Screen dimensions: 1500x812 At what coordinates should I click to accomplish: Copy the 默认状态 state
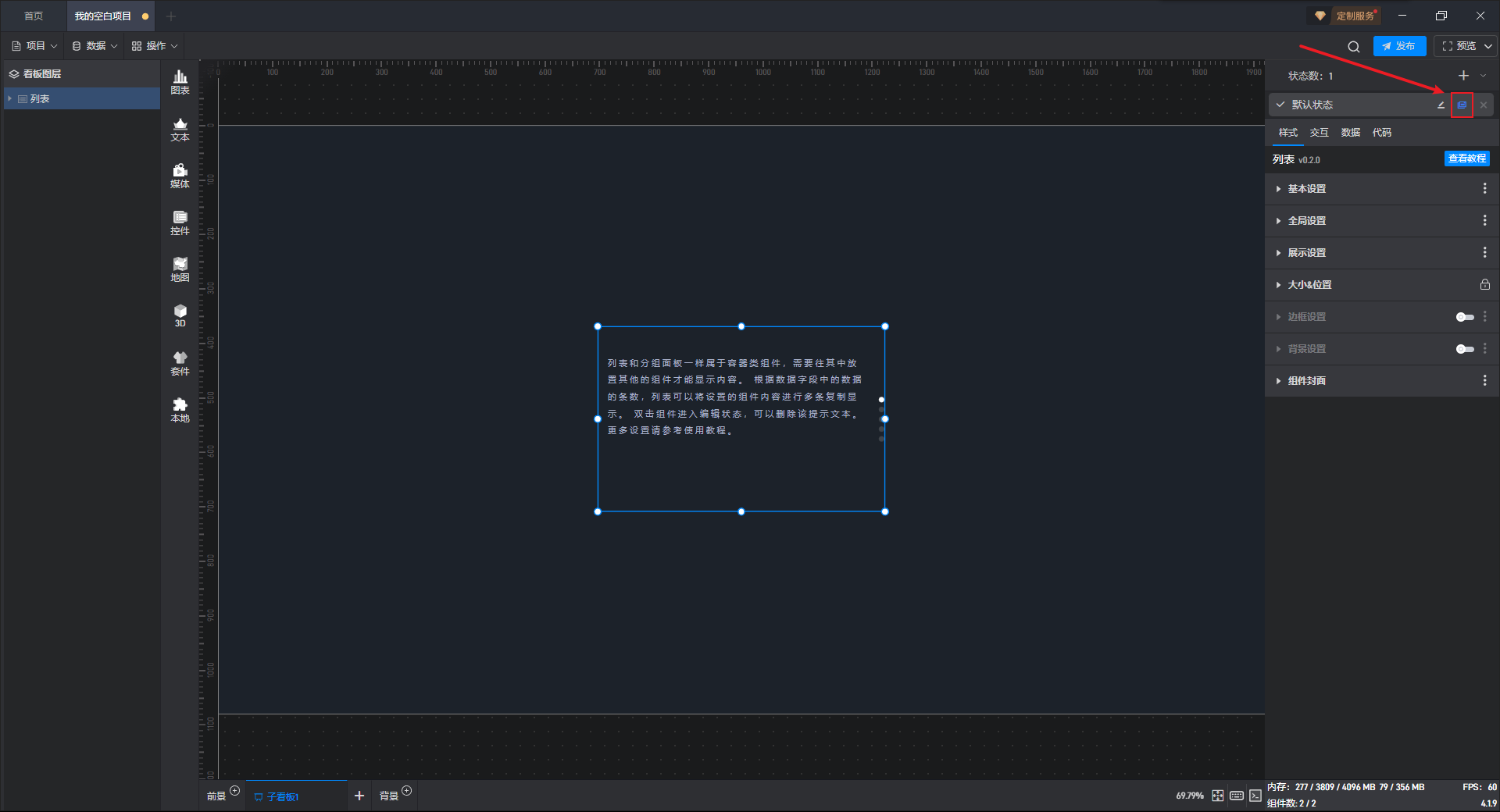tap(1462, 105)
